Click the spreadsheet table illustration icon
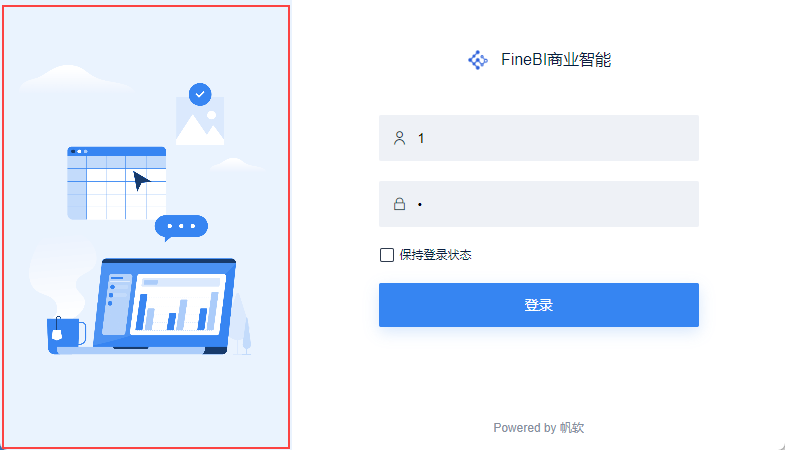This screenshot has height=450, width=785. pos(117,183)
